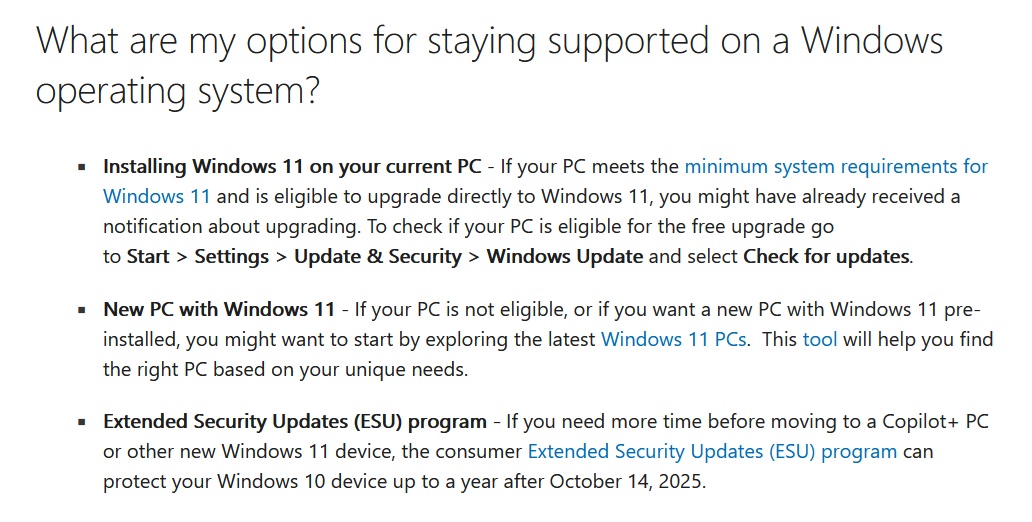The width and height of the screenshot is (1032, 522).
Task: Click bold 'Installing Windows 11 on your current PC'
Action: click(292, 166)
